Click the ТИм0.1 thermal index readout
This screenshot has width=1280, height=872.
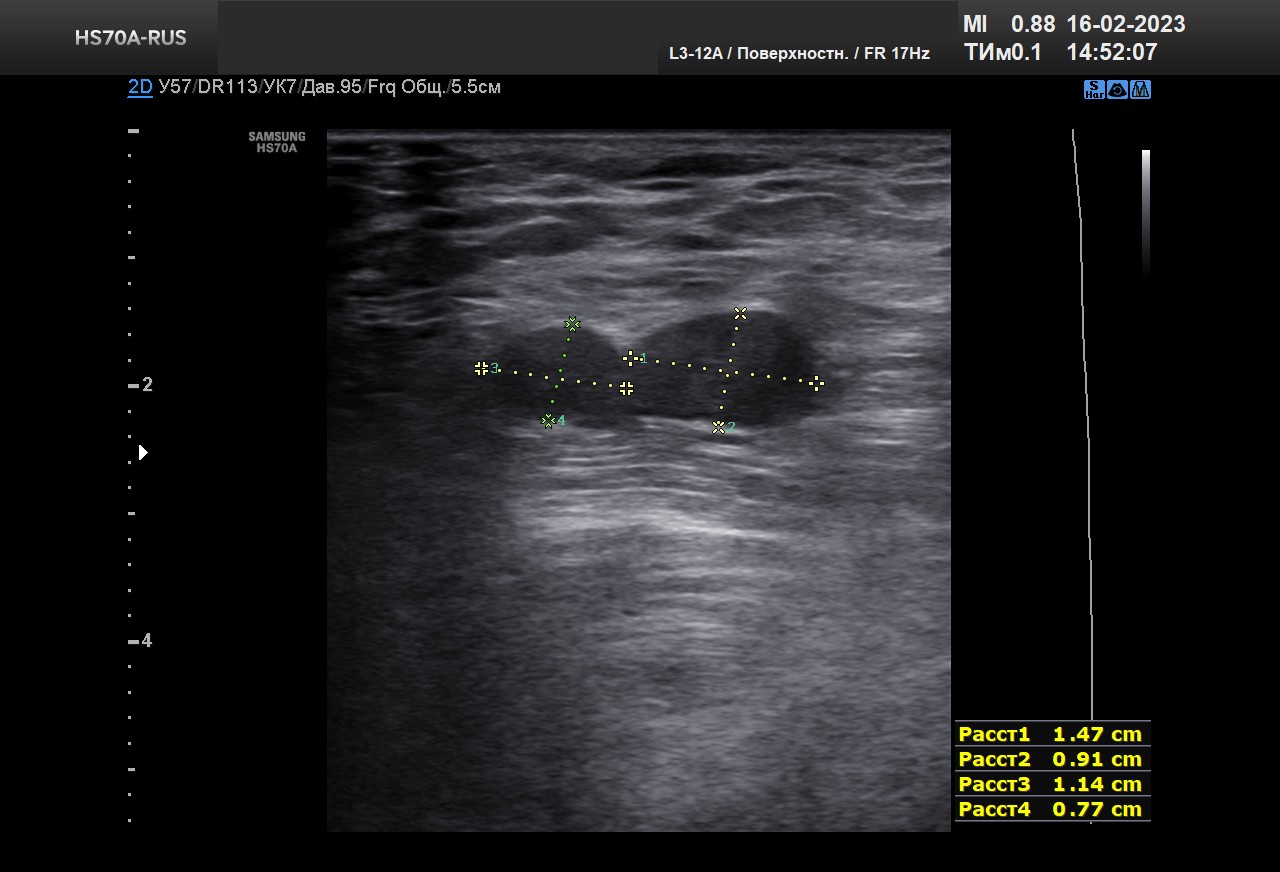[1002, 52]
